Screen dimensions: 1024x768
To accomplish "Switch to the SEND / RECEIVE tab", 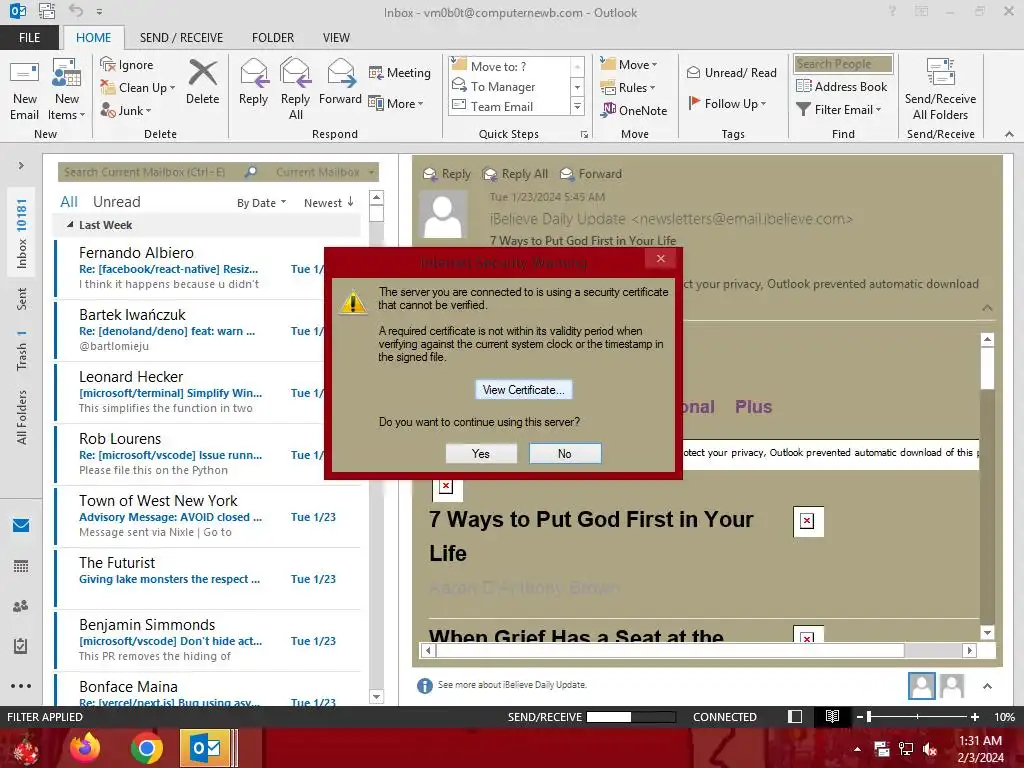I will click(x=181, y=38).
